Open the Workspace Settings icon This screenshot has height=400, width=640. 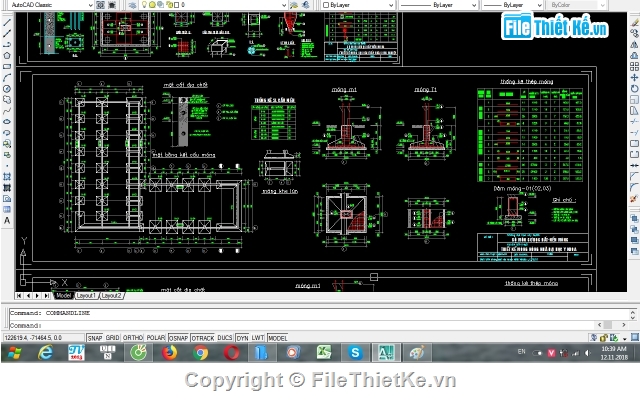pyautogui.click(x=100, y=5)
